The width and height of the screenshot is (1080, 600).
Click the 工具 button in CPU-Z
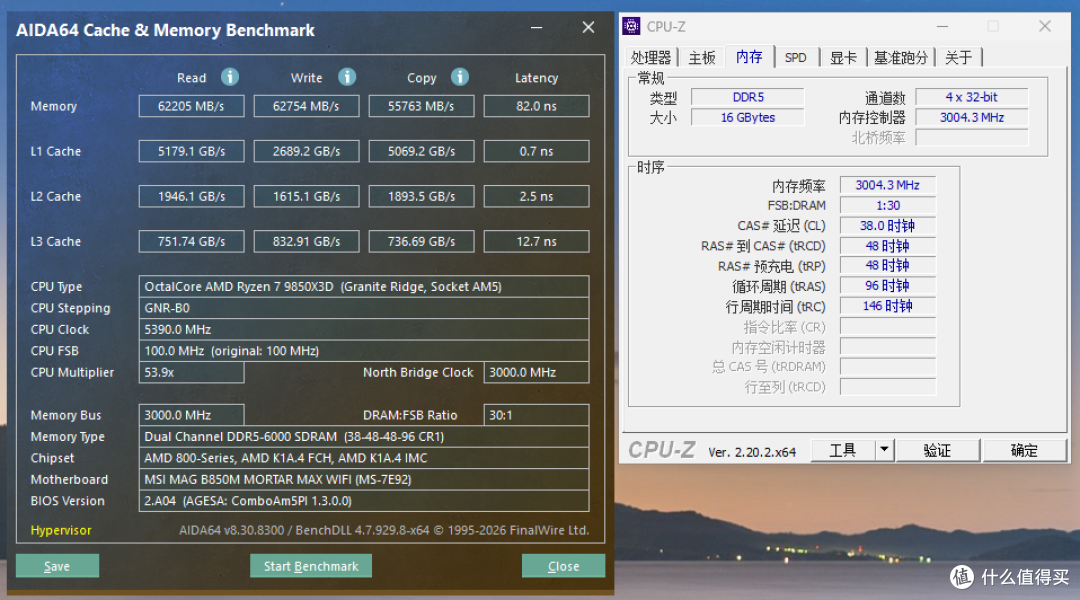click(842, 451)
